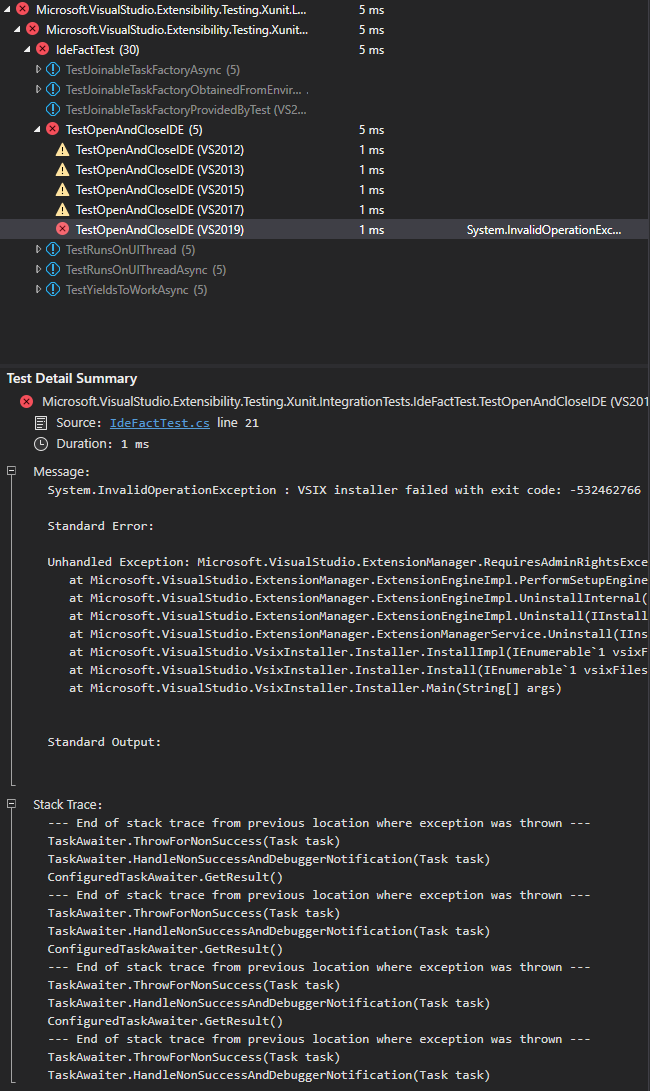Select TestOpenAndCloseIDE (VS2015) test
The image size is (650, 1091).
(324, 190)
